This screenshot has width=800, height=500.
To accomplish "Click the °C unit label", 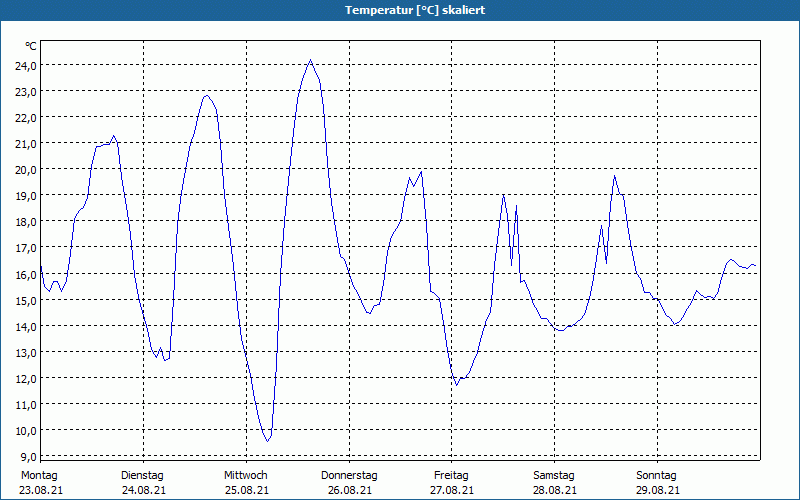I will point(31,46).
